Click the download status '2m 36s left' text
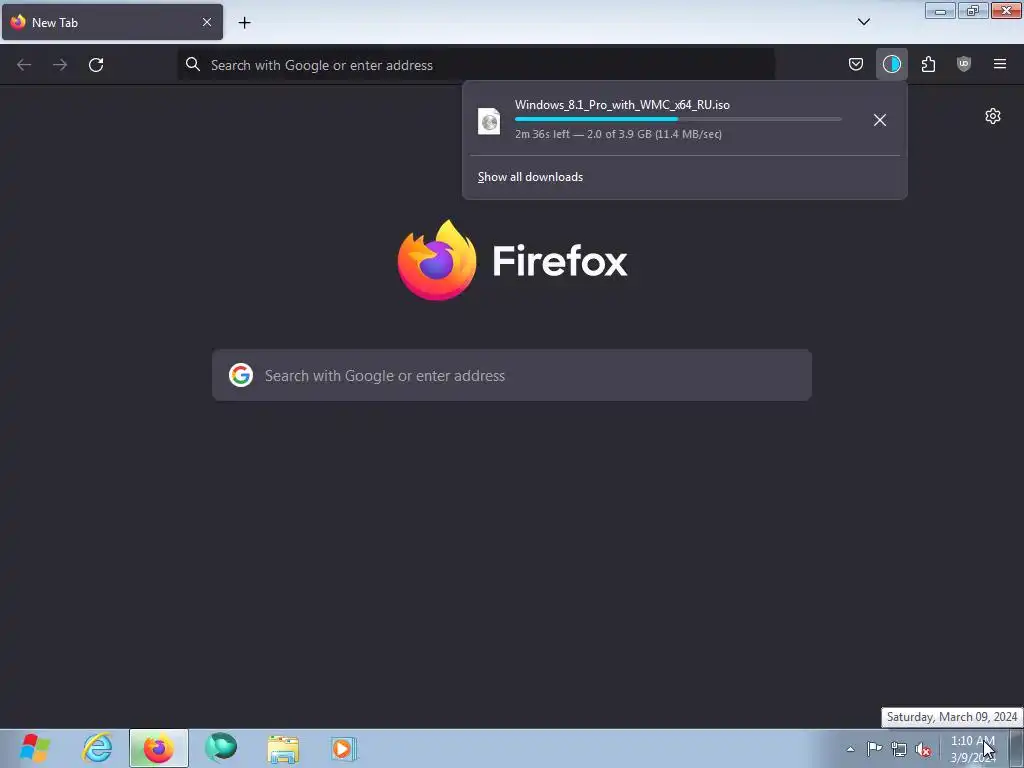The height and width of the screenshot is (768, 1024). [542, 134]
